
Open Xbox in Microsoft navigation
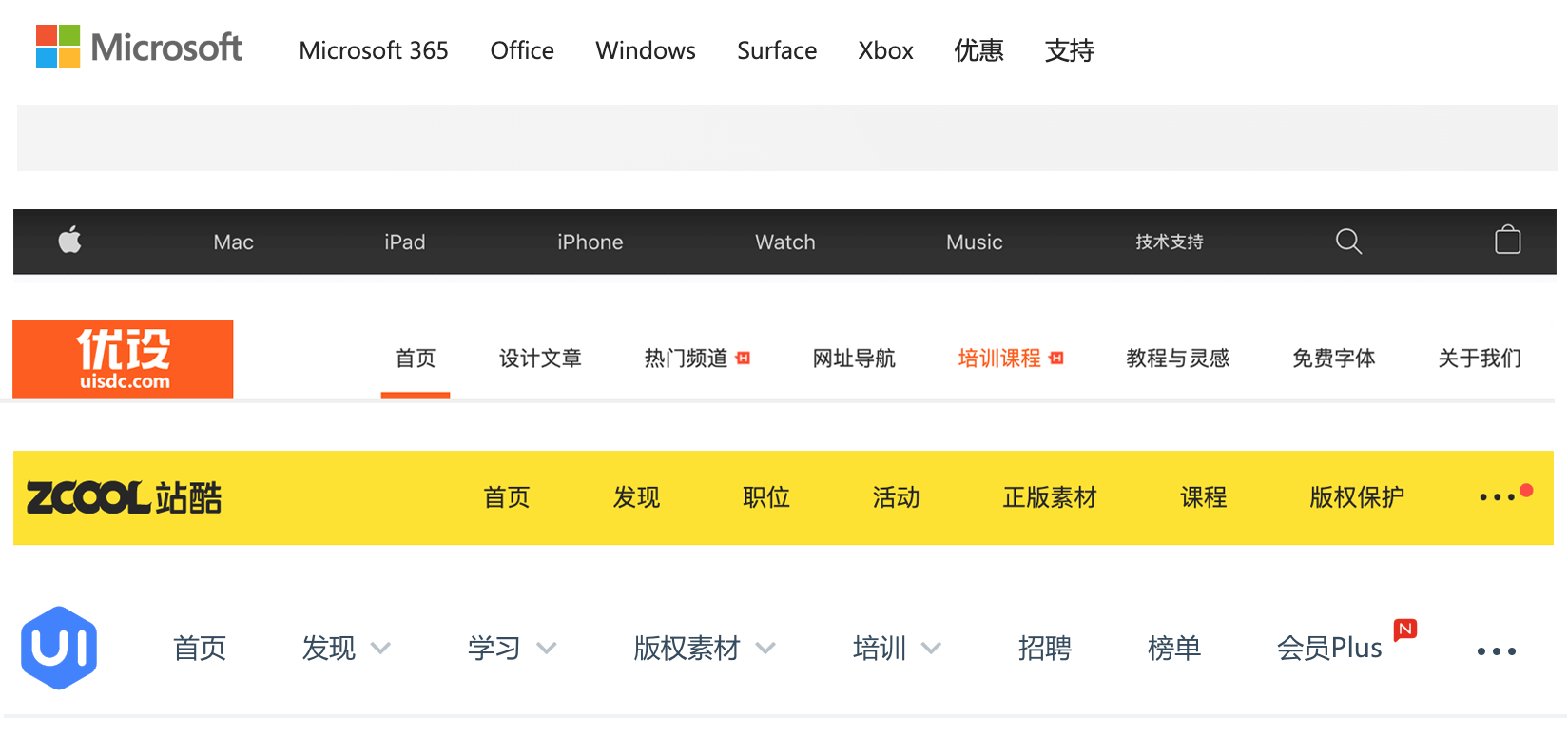click(885, 50)
